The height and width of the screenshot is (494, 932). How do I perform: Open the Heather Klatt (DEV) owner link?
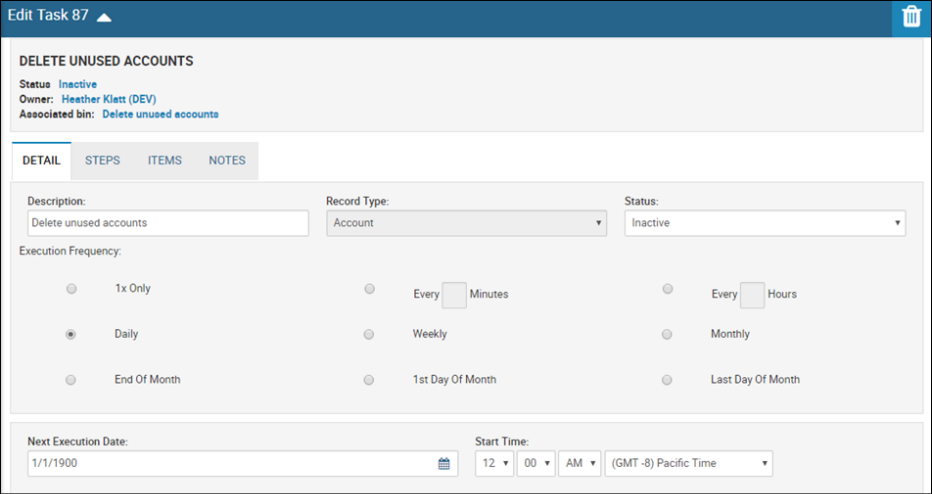tap(109, 99)
